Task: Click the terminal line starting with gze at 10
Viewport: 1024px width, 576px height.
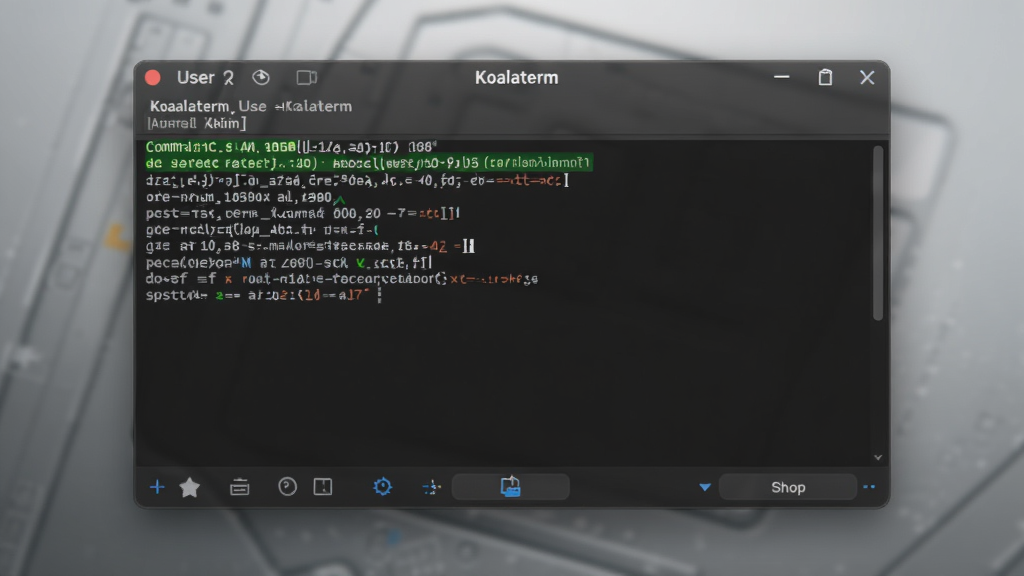Action: (x=310, y=246)
